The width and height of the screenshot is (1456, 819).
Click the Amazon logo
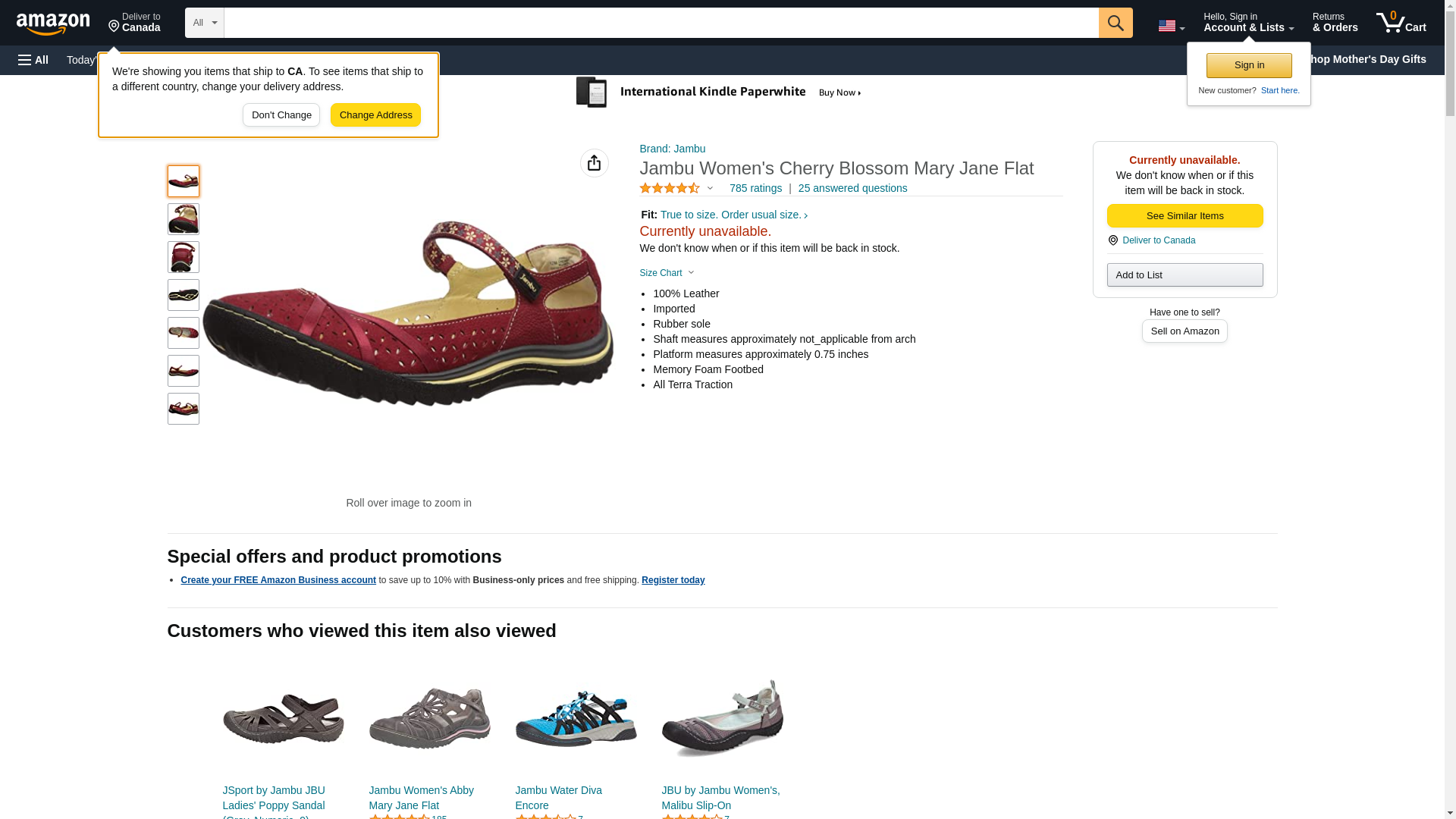click(x=53, y=24)
